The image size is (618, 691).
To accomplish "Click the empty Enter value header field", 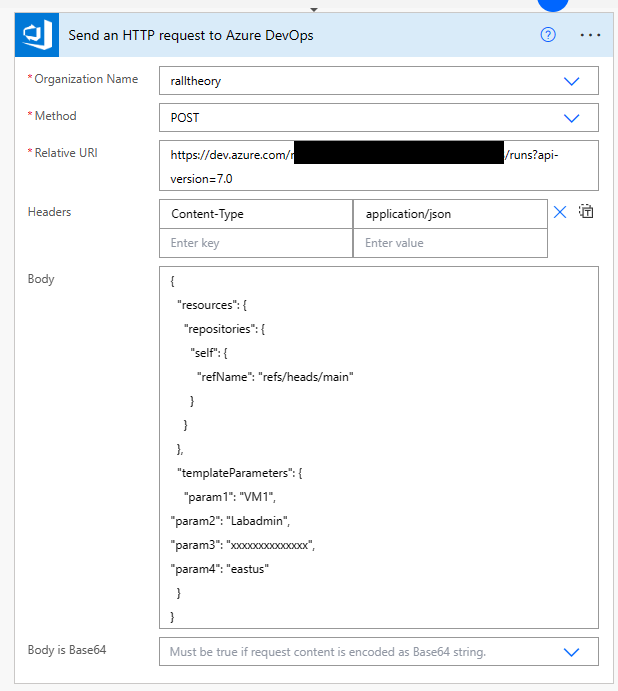I will pyautogui.click(x=450, y=243).
